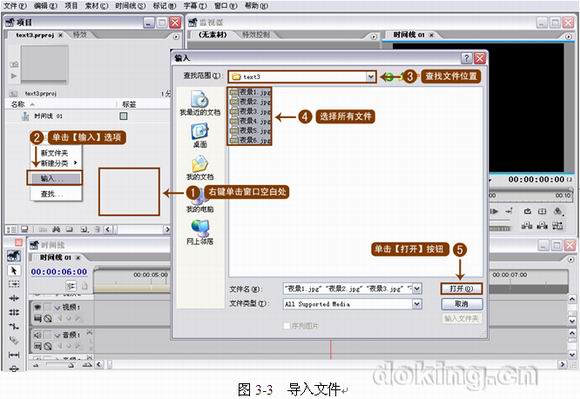Select the arrow Selection tool in toolbox

tap(14, 271)
